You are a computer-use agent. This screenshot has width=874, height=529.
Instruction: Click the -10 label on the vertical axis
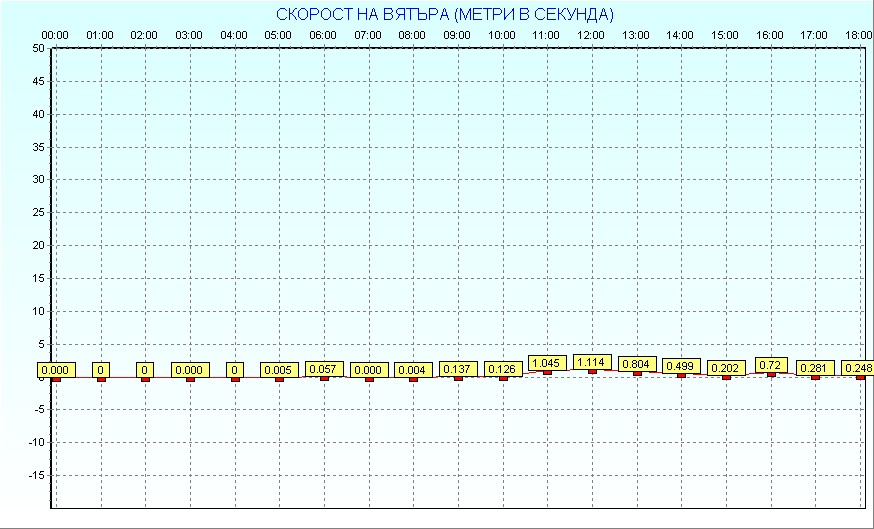point(36,442)
